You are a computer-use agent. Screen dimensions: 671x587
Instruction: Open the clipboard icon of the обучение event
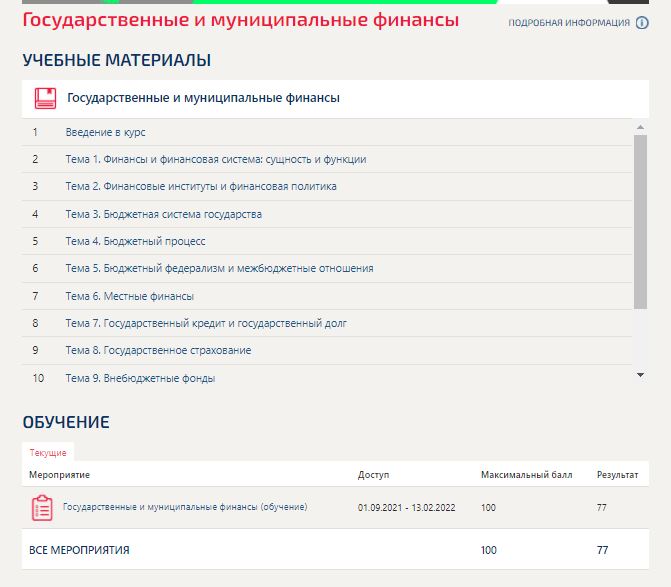(x=42, y=508)
